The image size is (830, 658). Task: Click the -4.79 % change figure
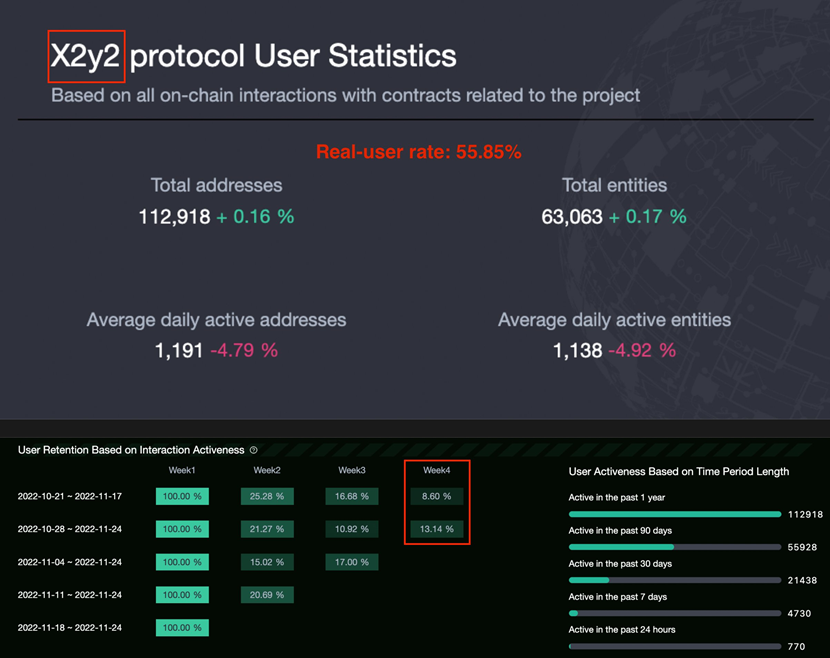click(244, 350)
